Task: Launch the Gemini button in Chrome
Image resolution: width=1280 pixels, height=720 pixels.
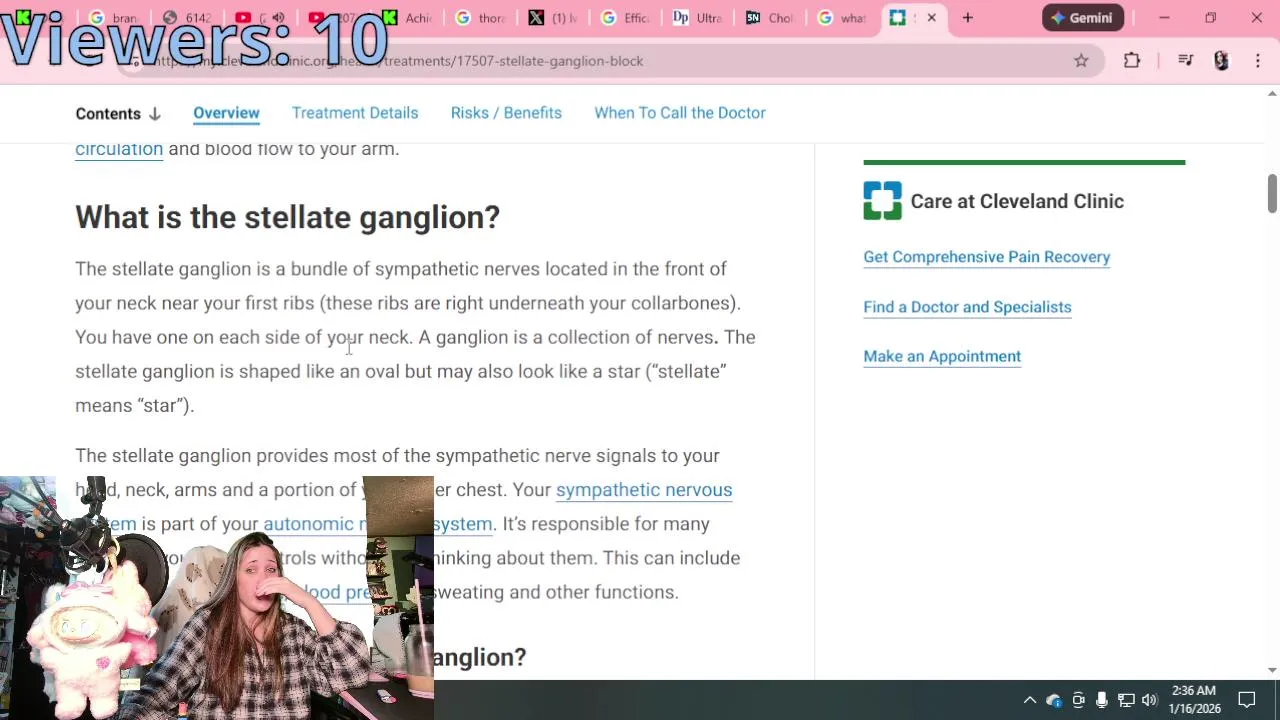Action: coord(1083,18)
